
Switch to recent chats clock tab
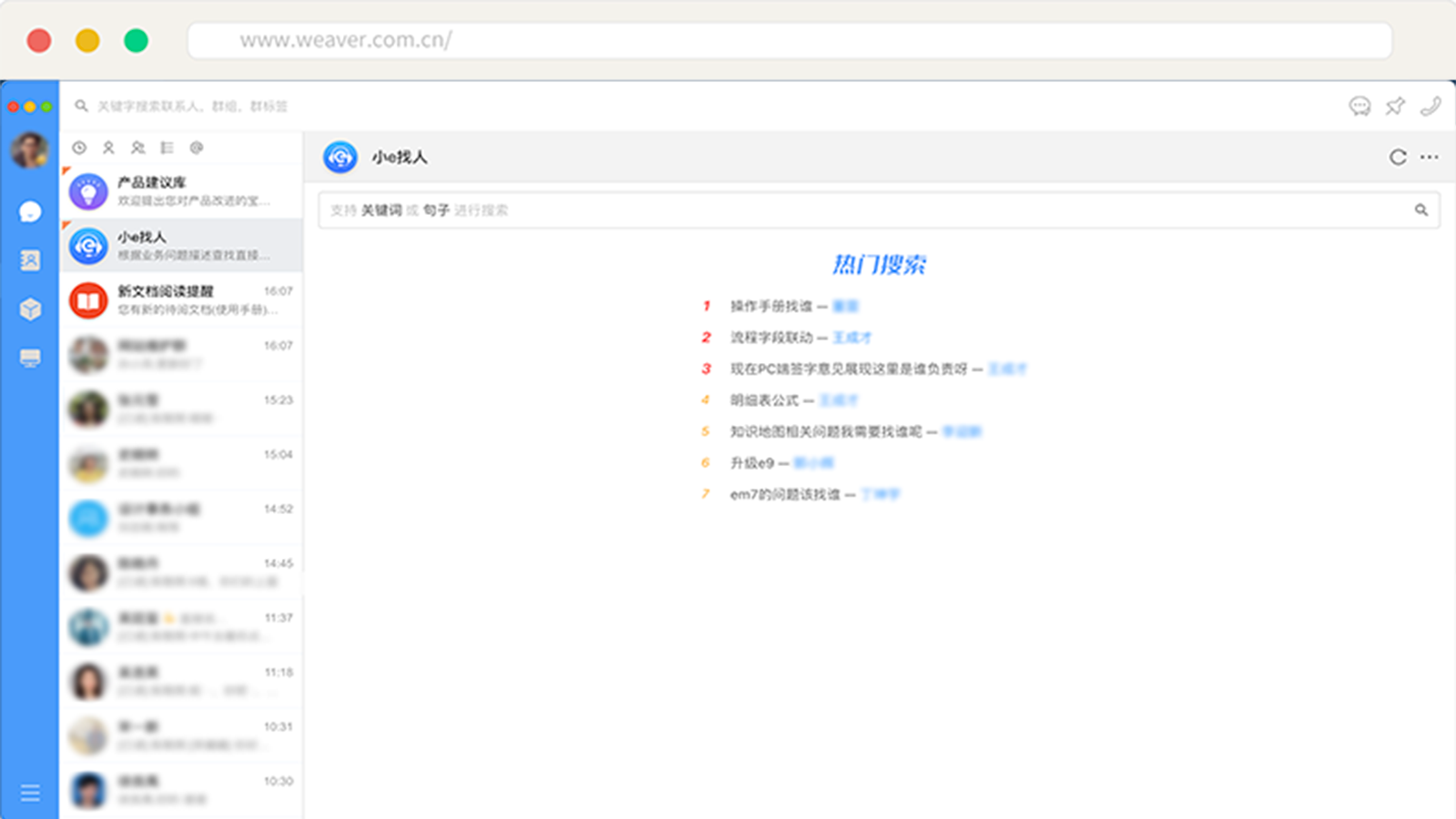coord(79,147)
